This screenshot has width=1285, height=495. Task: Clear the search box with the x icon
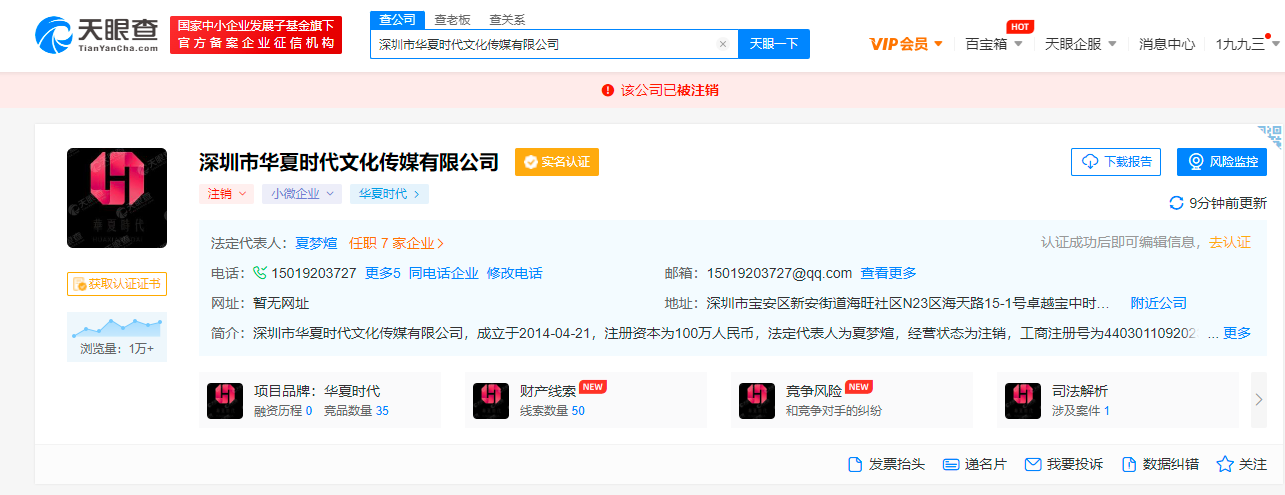click(723, 44)
